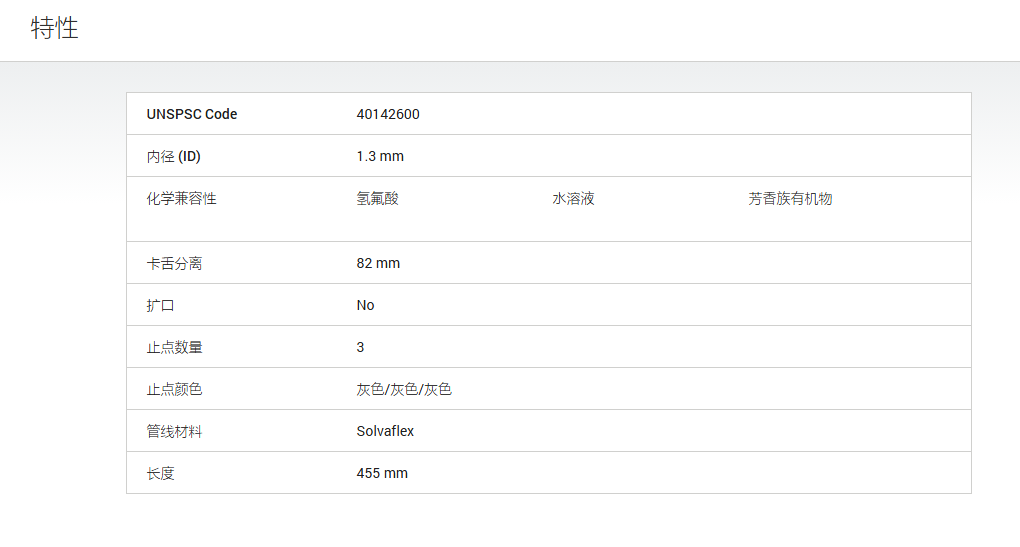Select the 扩口 row label
The image size is (1020, 547).
click(x=160, y=306)
